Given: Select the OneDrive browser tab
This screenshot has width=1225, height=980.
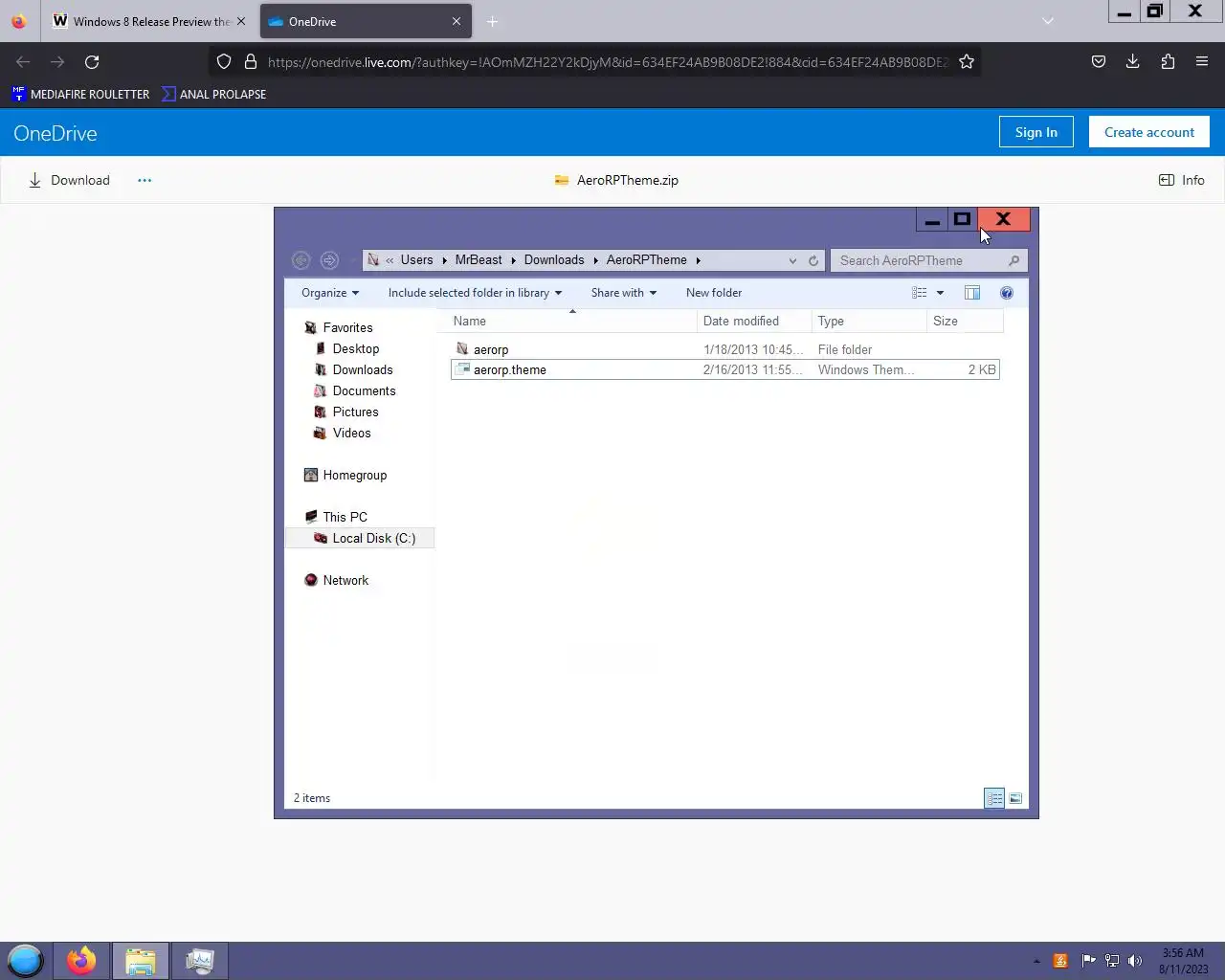Looking at the screenshot, I should [366, 21].
